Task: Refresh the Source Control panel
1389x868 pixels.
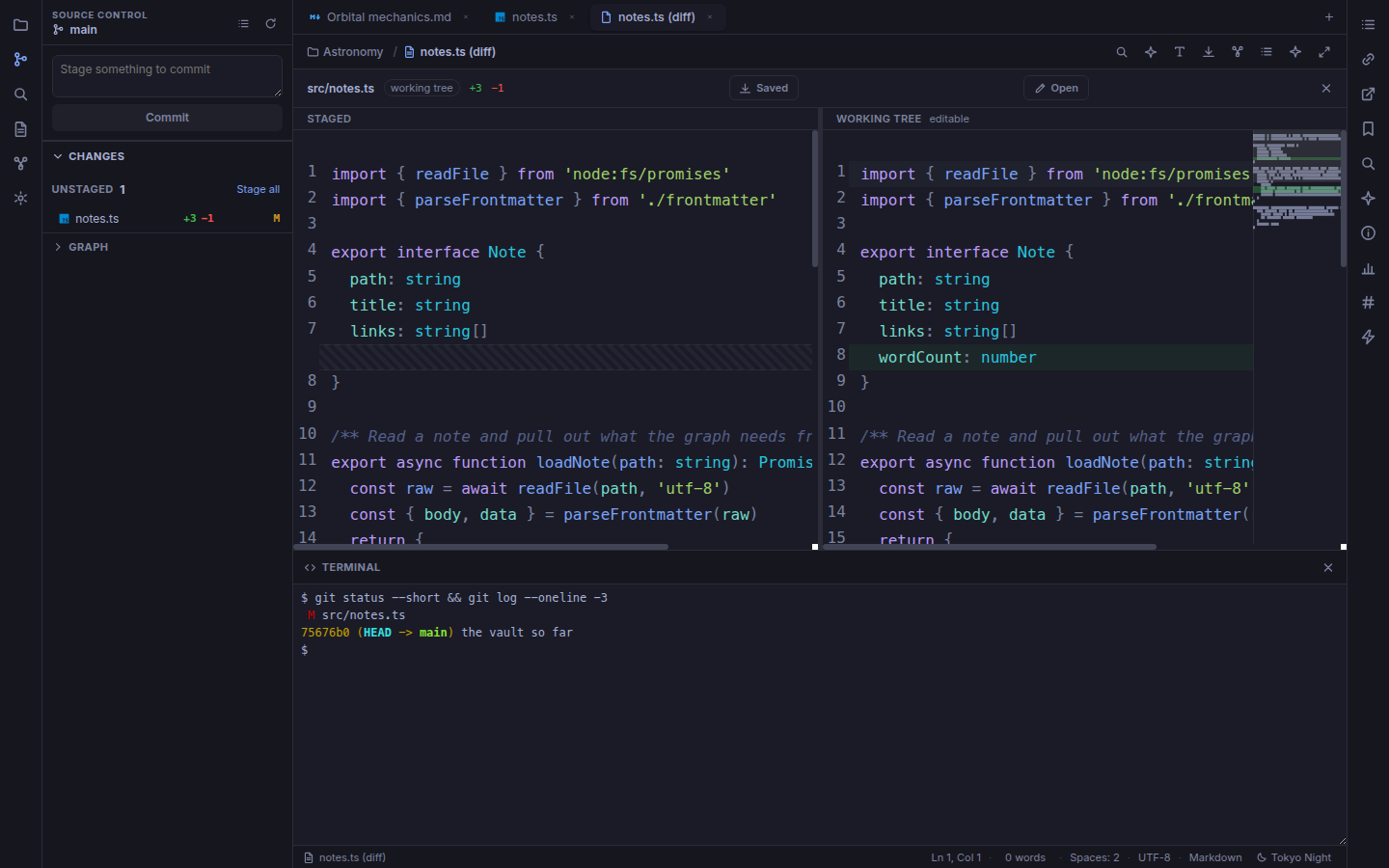Action: (x=271, y=23)
